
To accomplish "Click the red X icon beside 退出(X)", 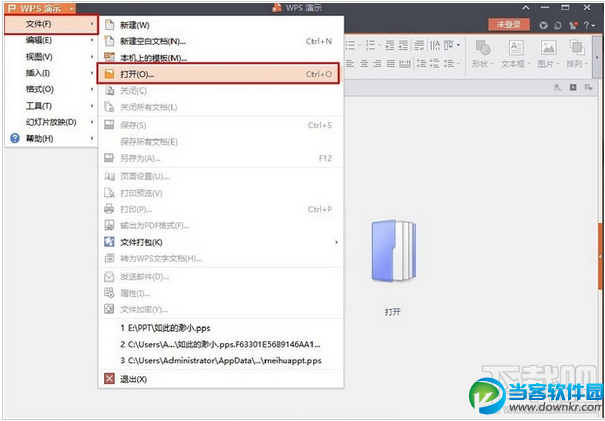I will click(x=110, y=379).
